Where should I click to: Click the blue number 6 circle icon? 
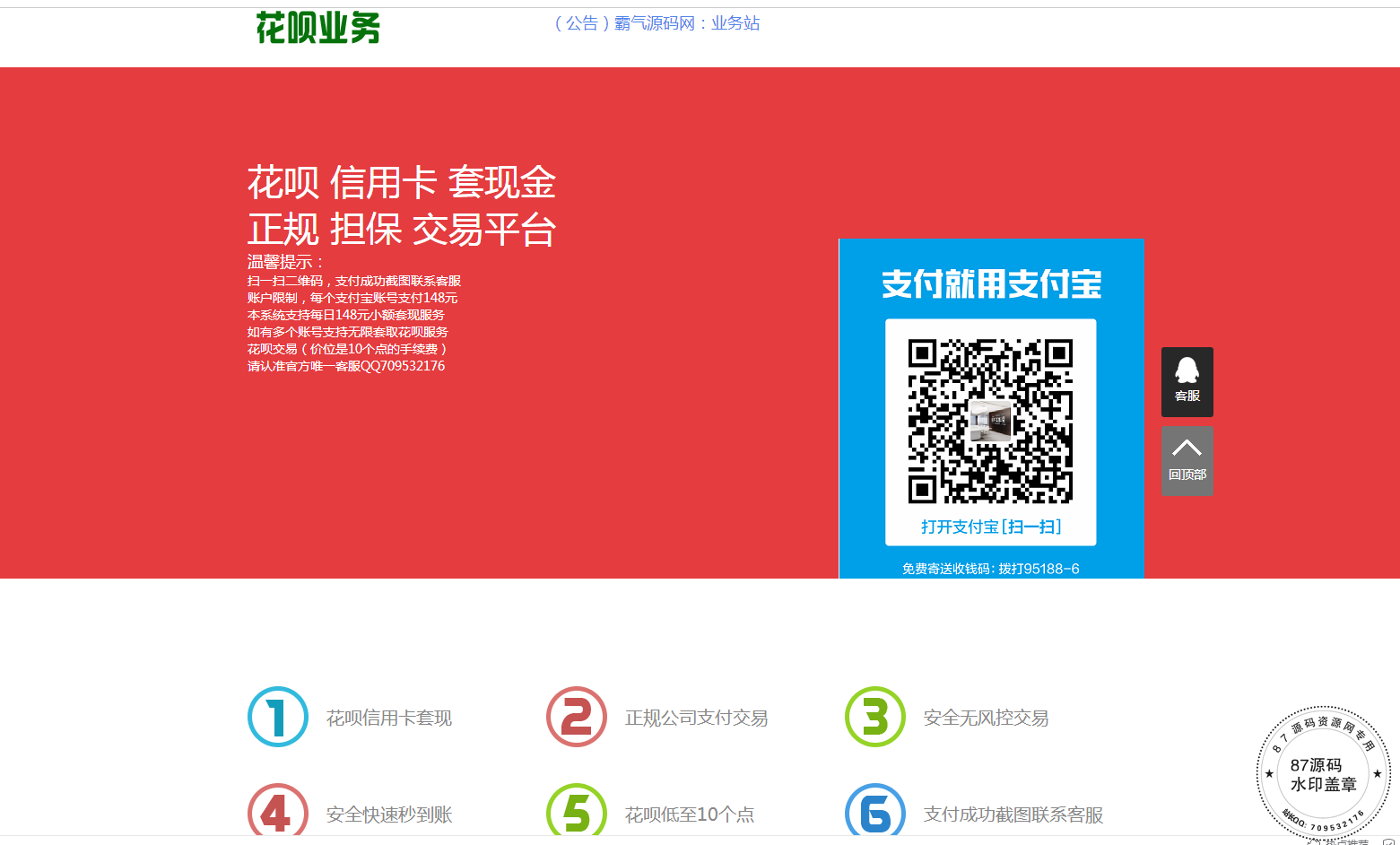(875, 812)
